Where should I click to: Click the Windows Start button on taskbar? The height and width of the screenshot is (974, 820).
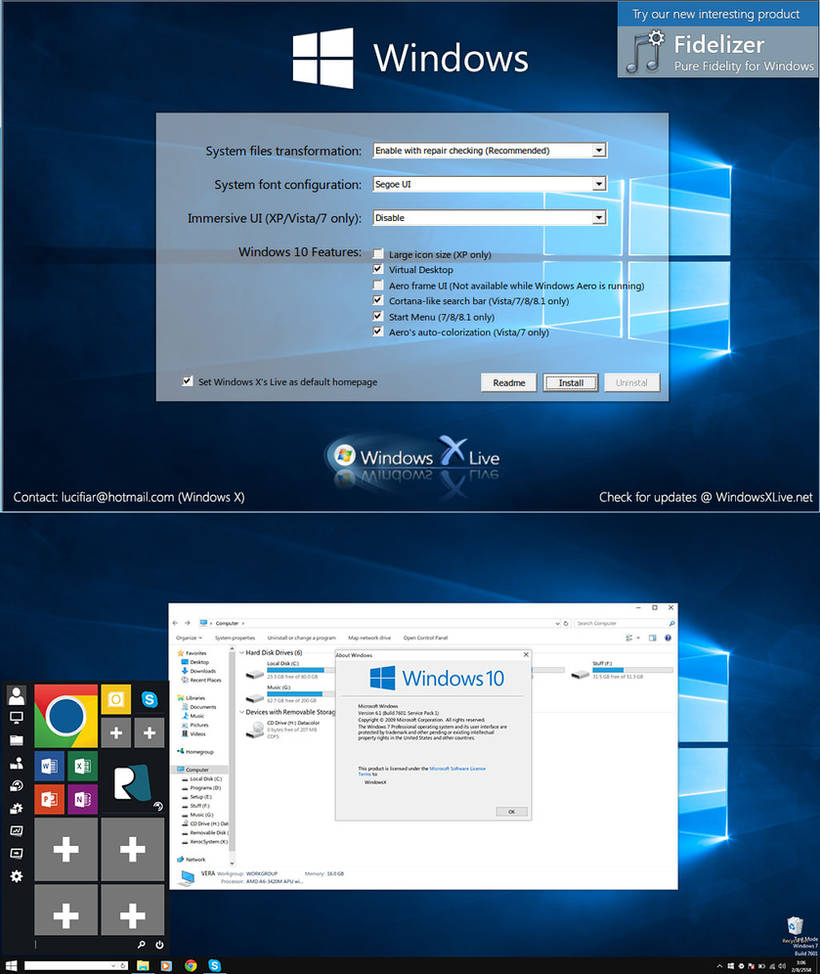(11, 966)
